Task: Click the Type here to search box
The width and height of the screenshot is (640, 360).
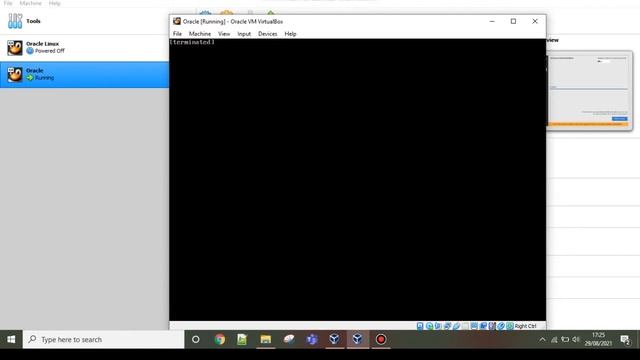Action: tap(104, 339)
